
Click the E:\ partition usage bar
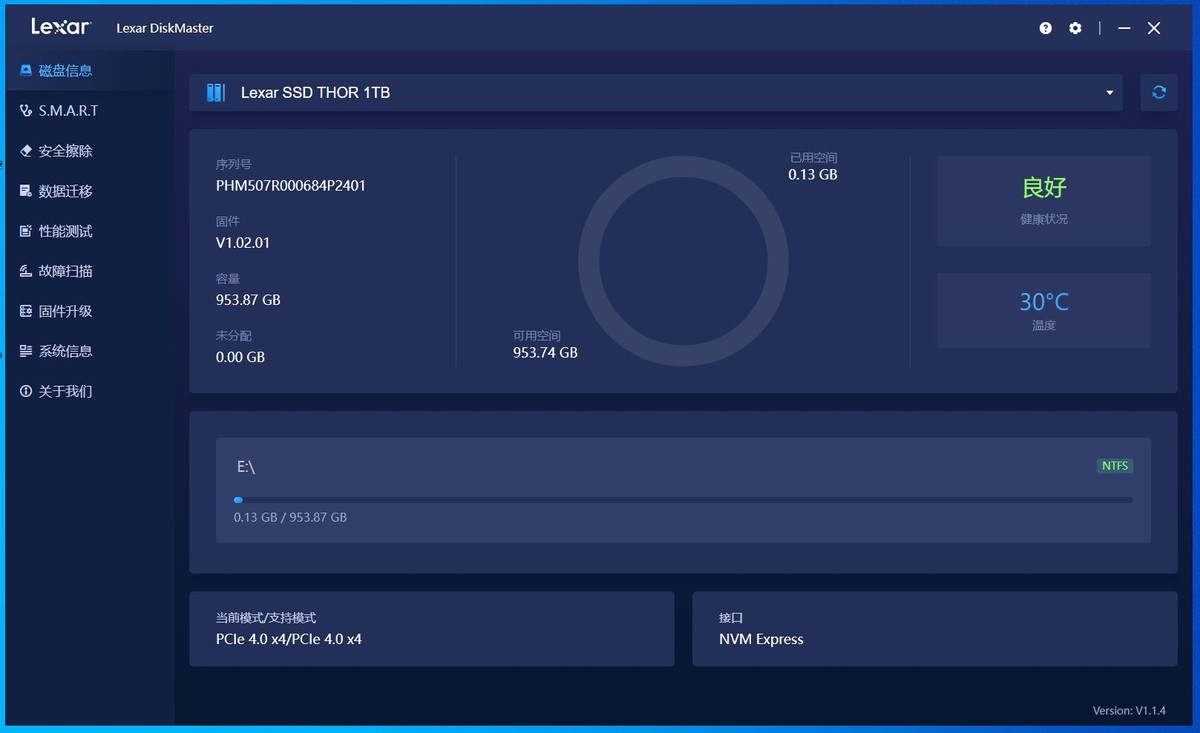683,500
